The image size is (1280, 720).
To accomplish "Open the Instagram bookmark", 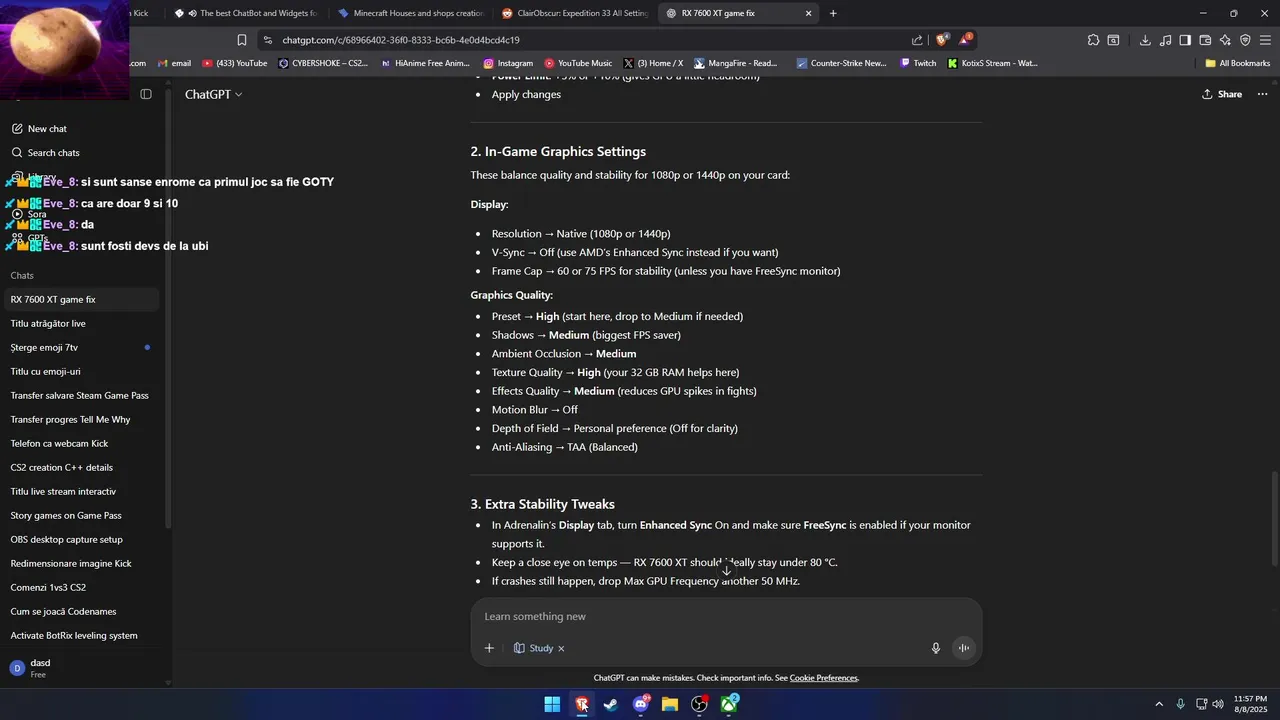I will [508, 63].
